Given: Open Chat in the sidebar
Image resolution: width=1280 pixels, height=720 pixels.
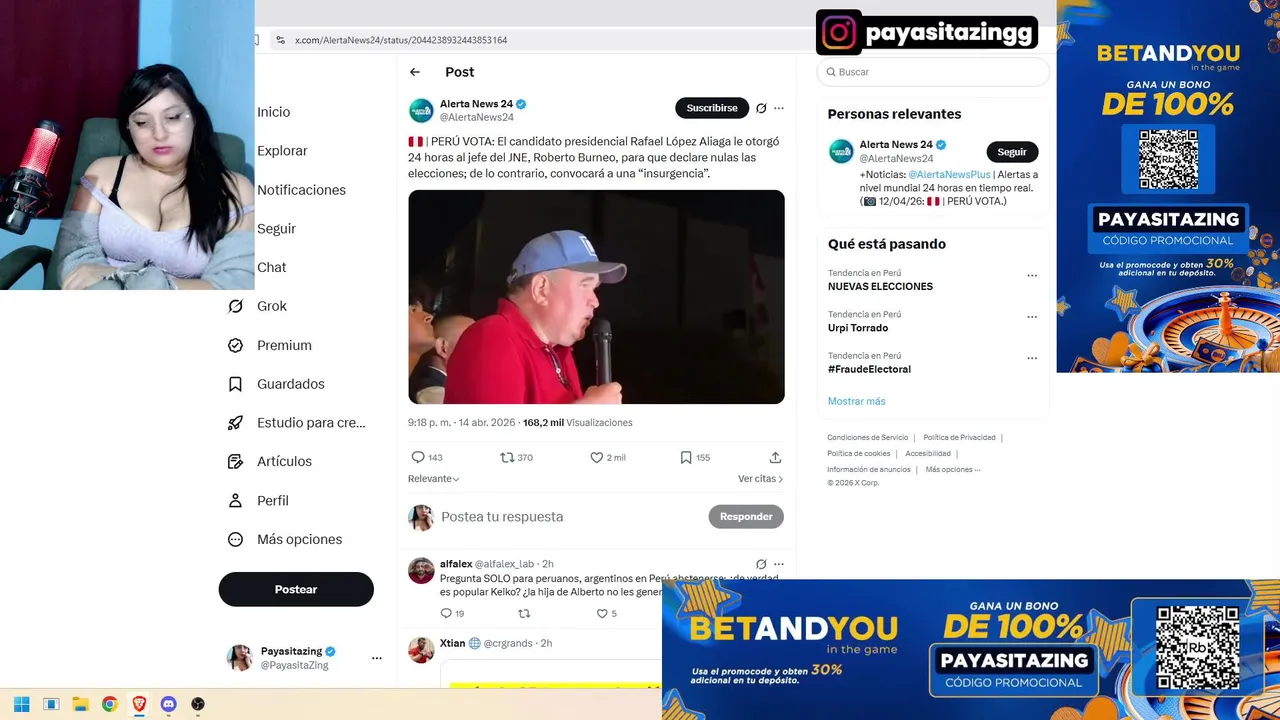Looking at the screenshot, I should (x=271, y=267).
